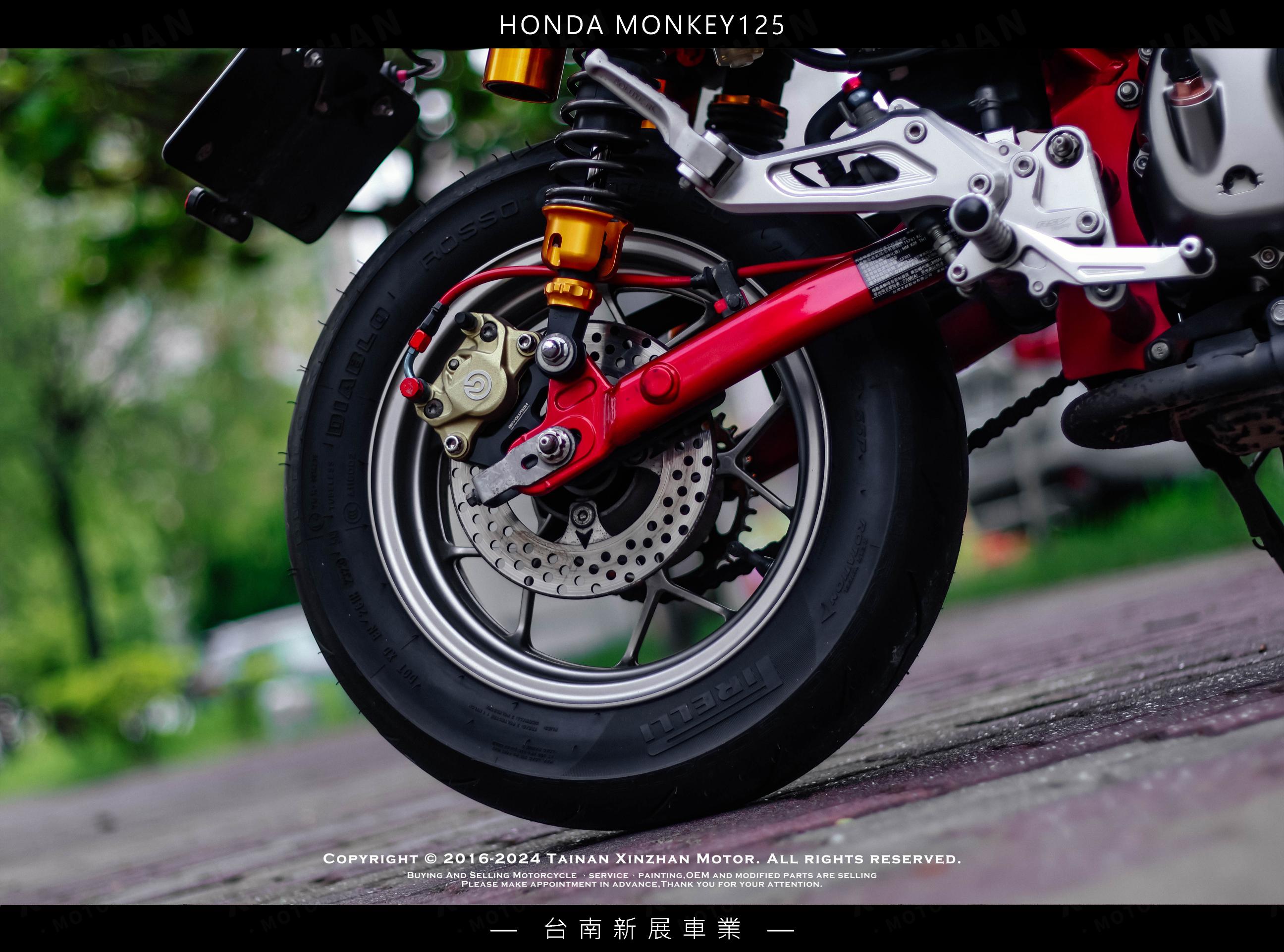This screenshot has height=952, width=1284.
Task: Select the "台南新展車業" caption at the bottom
Action: click(642, 929)
